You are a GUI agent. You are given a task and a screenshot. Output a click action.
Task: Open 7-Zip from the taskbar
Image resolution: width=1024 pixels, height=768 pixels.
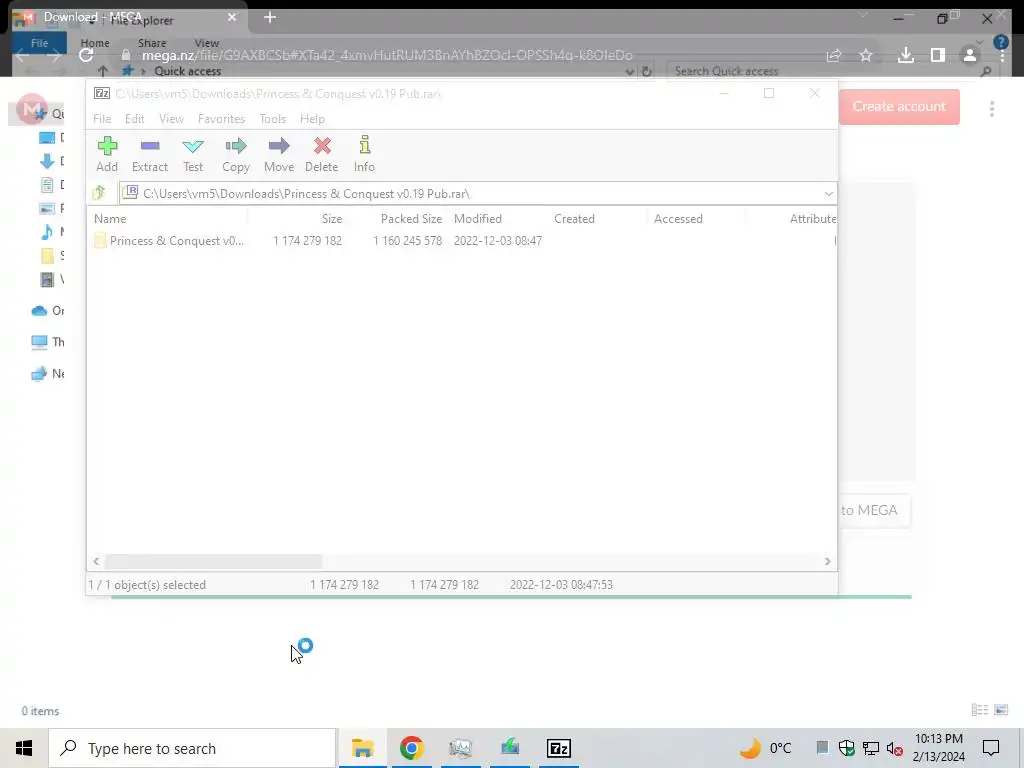[558, 748]
